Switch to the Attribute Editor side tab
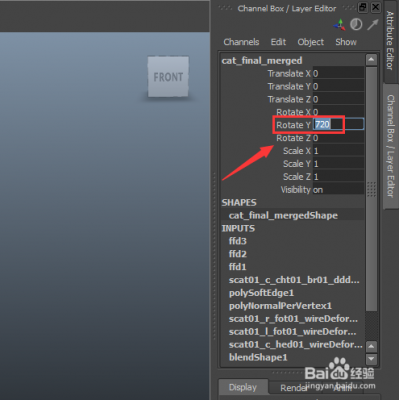Image resolution: width=399 pixels, height=400 pixels. tap(390, 41)
